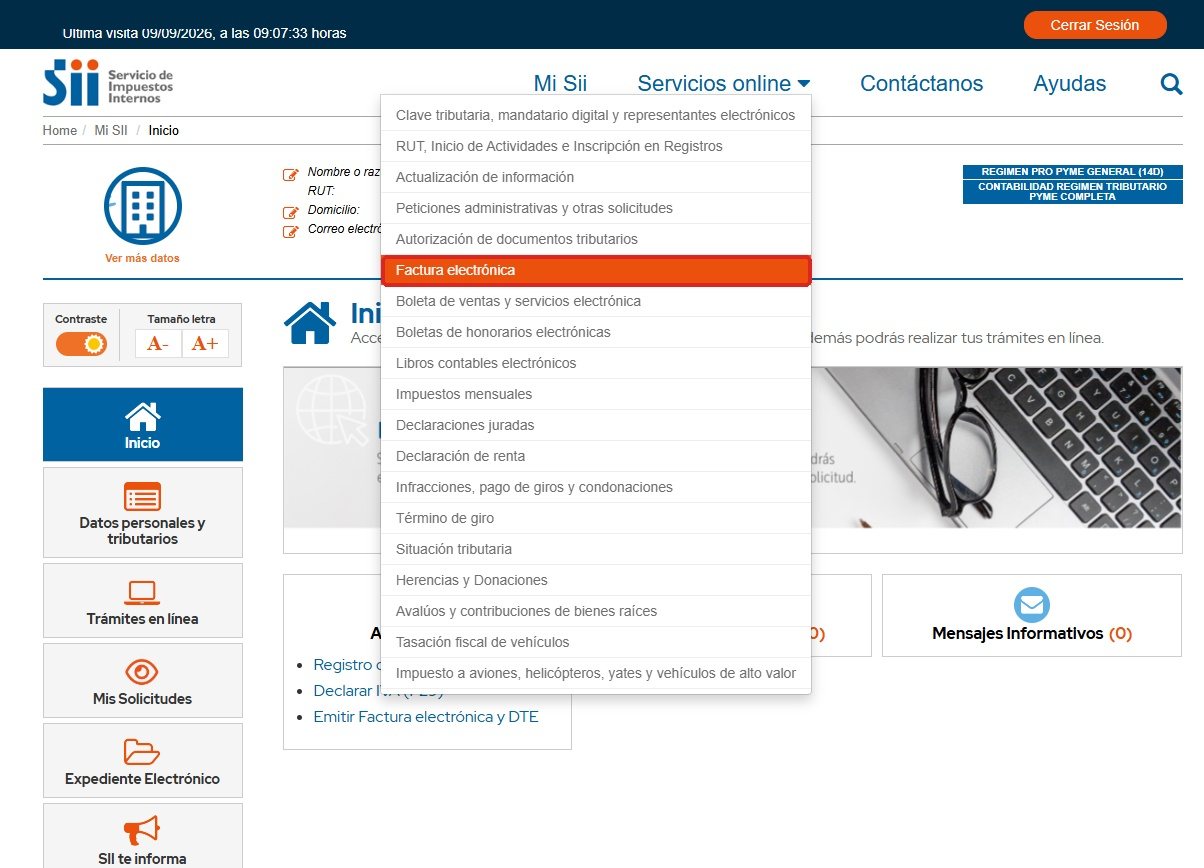The image size is (1204, 868).
Task: Open Libros contables electrónicos
Action: tap(596, 363)
